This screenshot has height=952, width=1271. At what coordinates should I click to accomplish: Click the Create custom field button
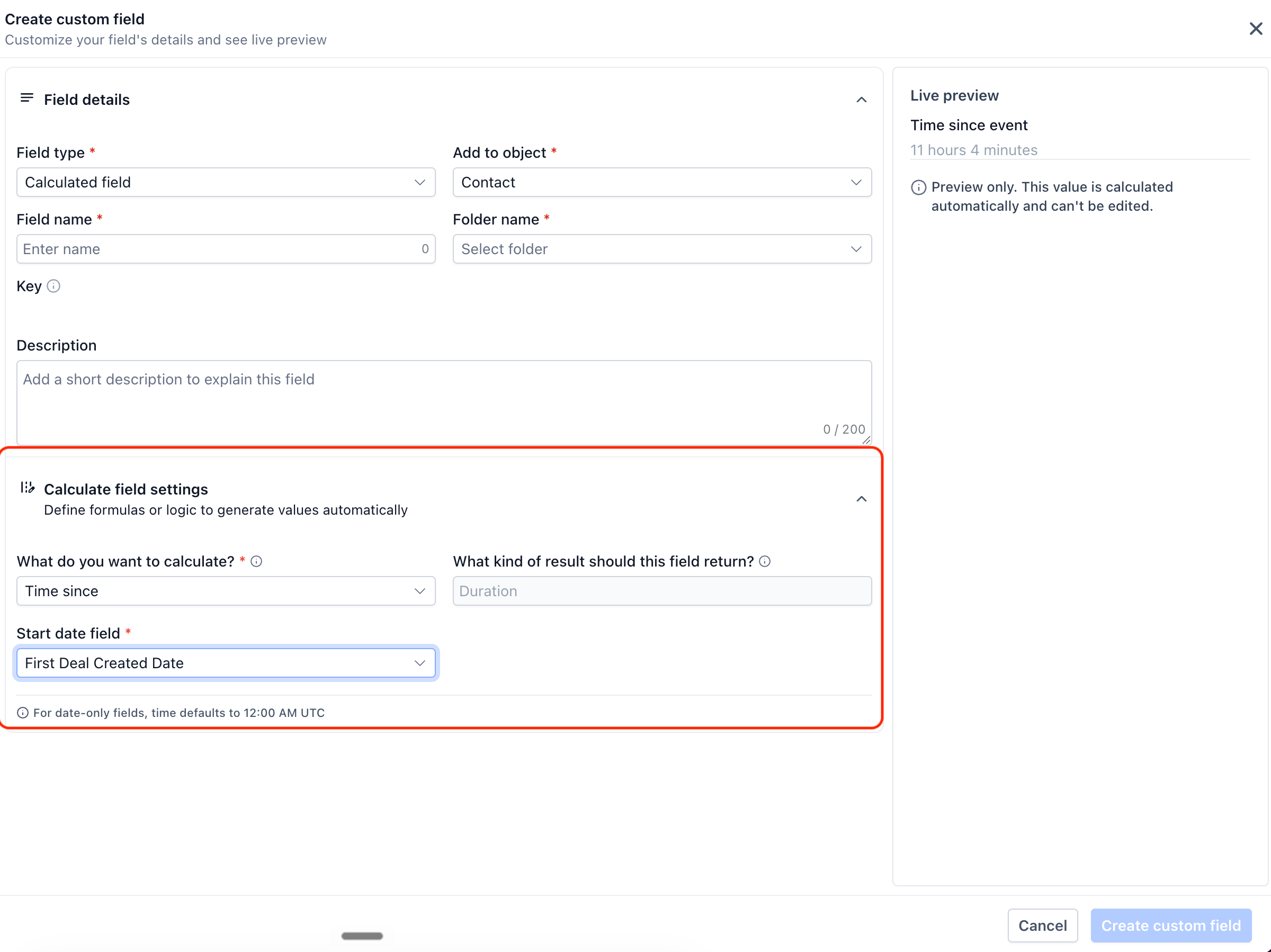point(1170,926)
